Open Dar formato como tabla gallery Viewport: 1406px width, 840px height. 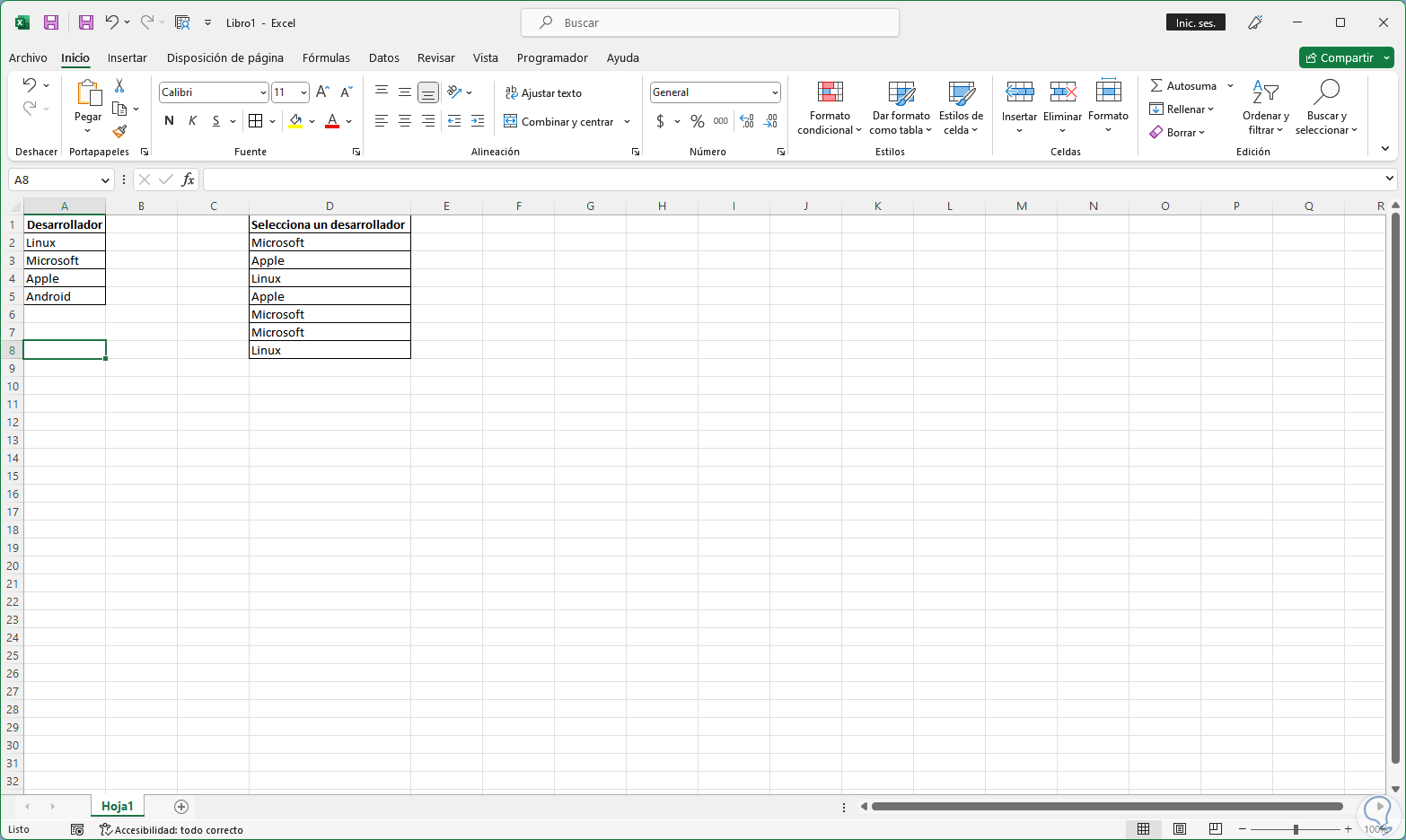click(x=901, y=108)
